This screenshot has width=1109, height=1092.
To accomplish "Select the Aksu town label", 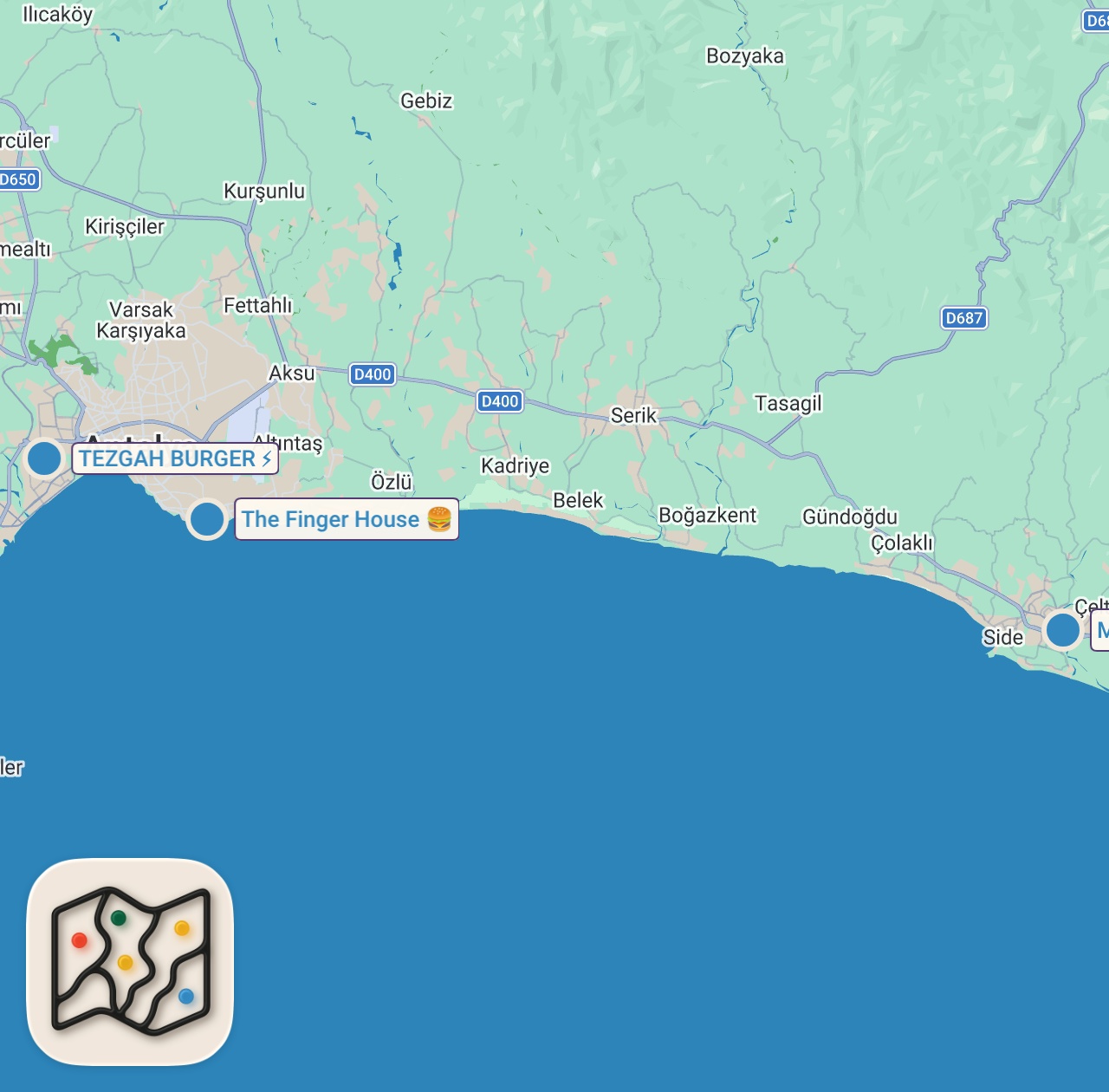I will pyautogui.click(x=292, y=374).
